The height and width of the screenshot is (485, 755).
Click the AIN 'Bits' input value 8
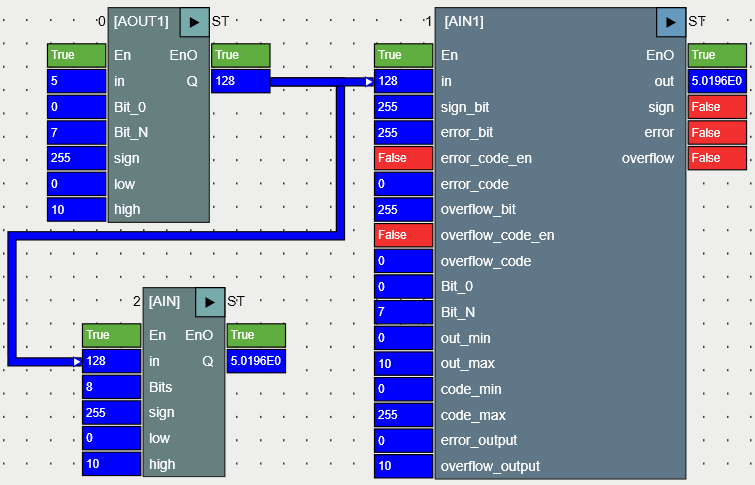click(112, 387)
